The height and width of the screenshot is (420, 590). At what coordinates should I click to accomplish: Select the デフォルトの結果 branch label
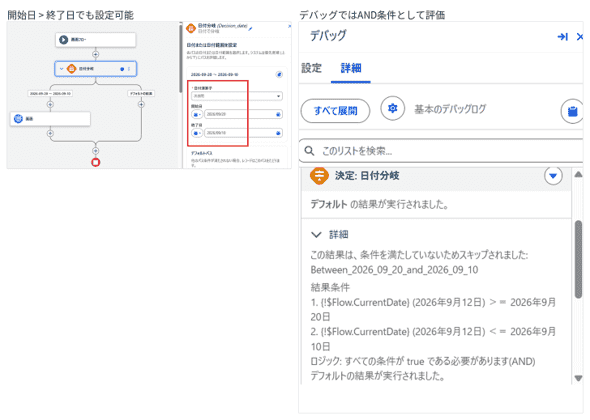point(141,93)
